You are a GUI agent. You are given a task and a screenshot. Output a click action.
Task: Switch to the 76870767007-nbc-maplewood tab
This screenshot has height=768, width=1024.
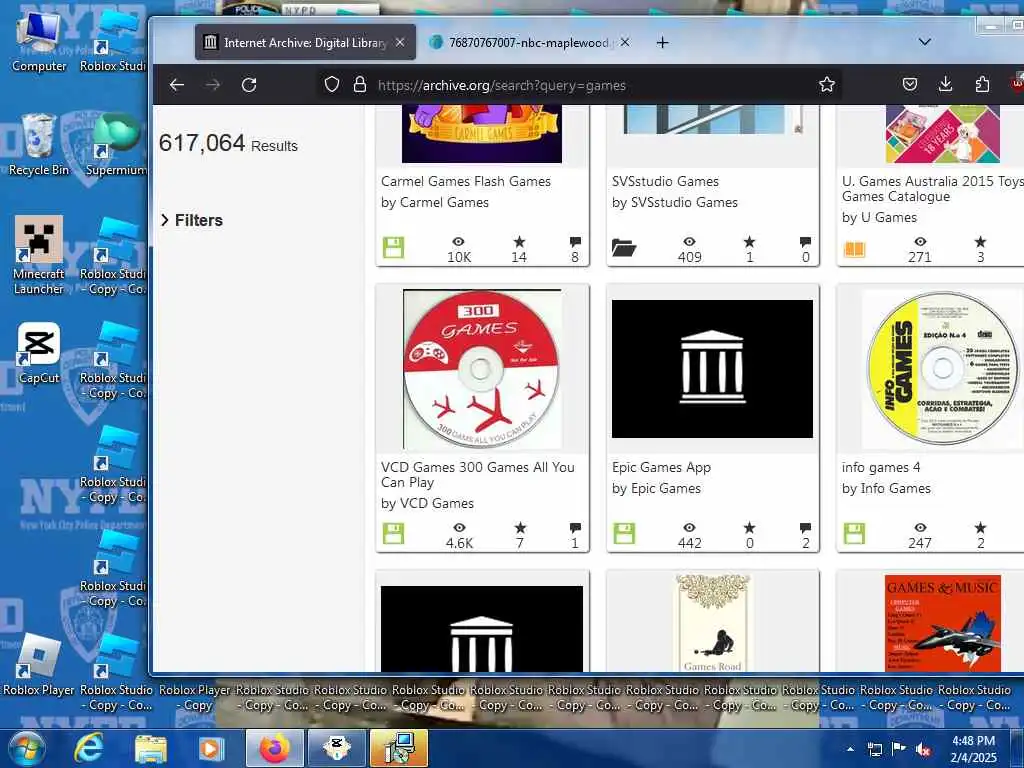529,42
